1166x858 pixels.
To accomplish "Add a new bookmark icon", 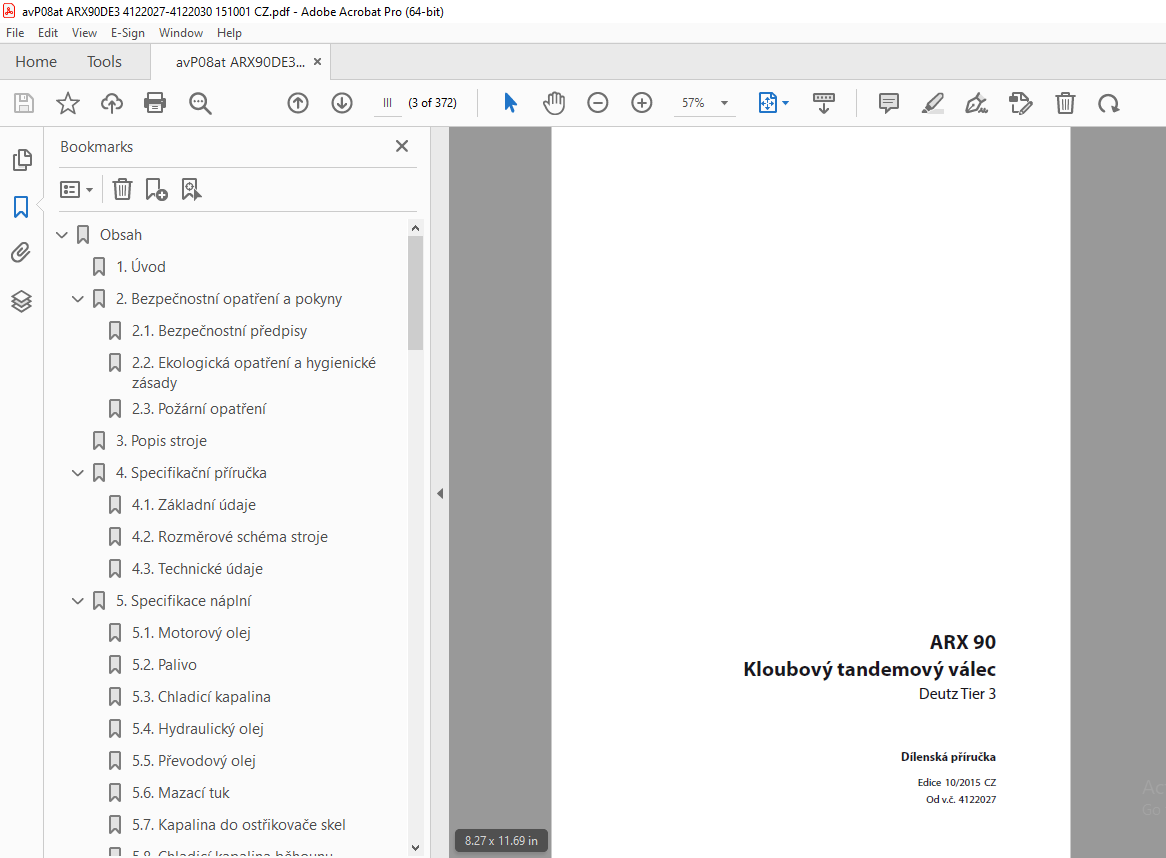I will [156, 189].
